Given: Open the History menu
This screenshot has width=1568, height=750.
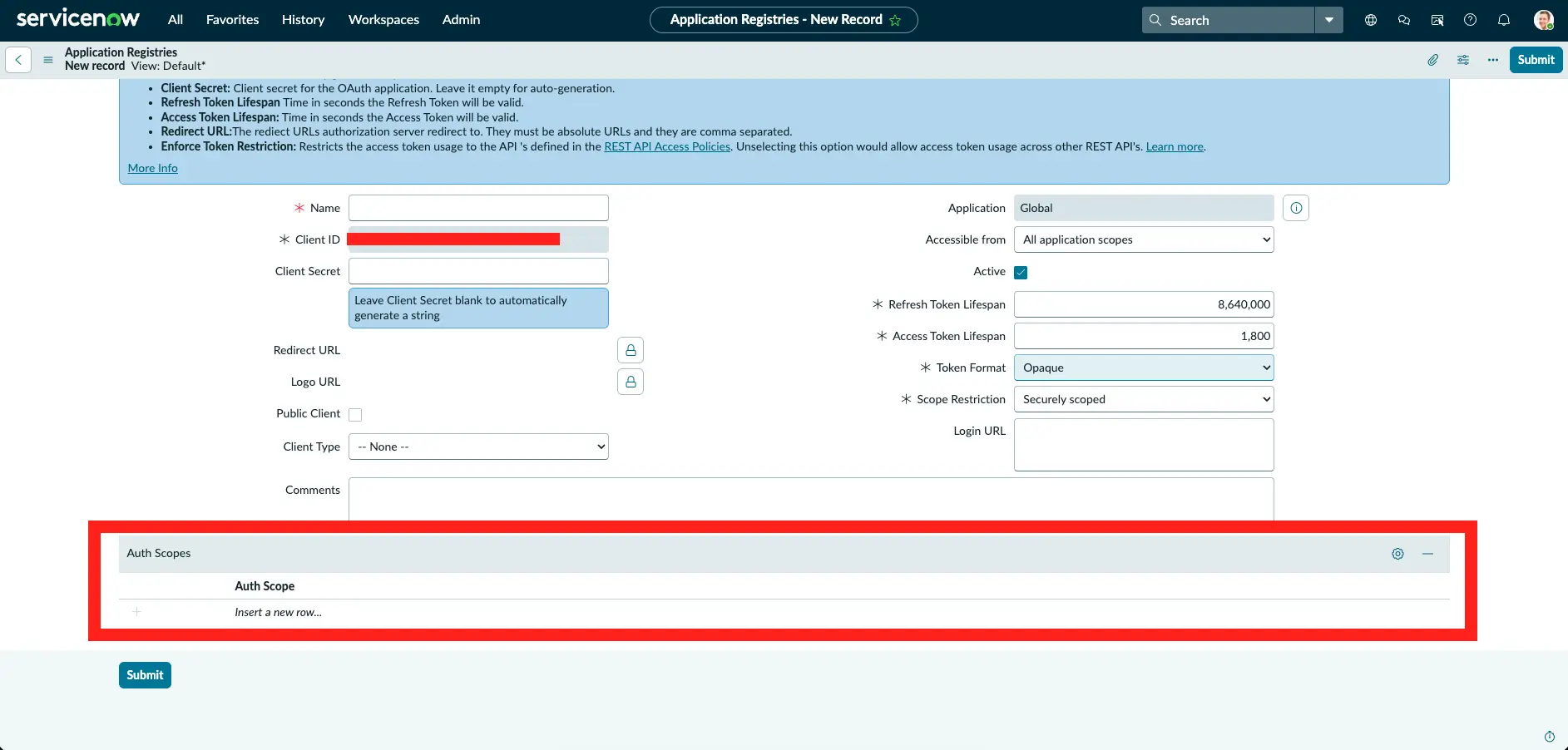Looking at the screenshot, I should click(303, 19).
